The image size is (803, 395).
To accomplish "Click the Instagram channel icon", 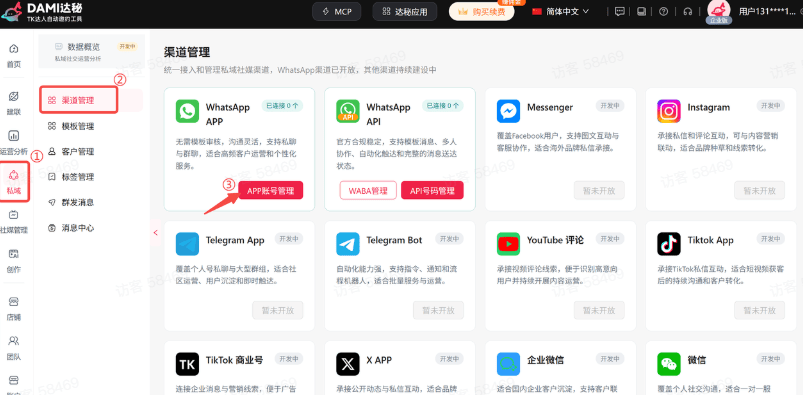I will [669, 111].
